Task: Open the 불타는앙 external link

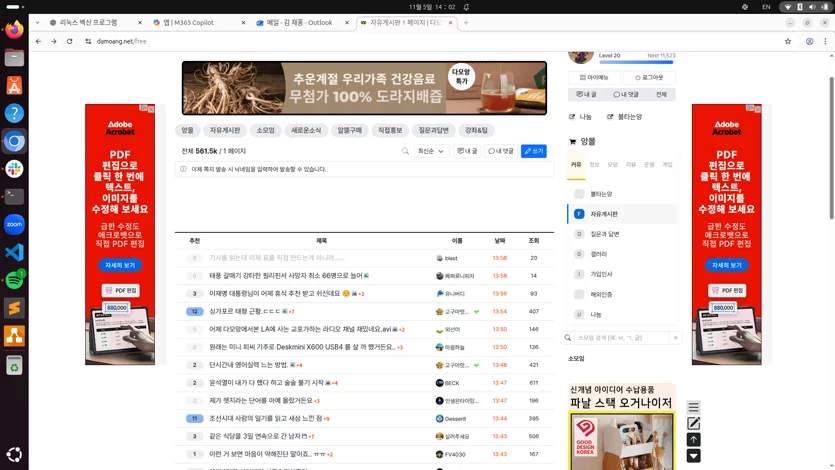Action: pyautogui.click(x=624, y=117)
